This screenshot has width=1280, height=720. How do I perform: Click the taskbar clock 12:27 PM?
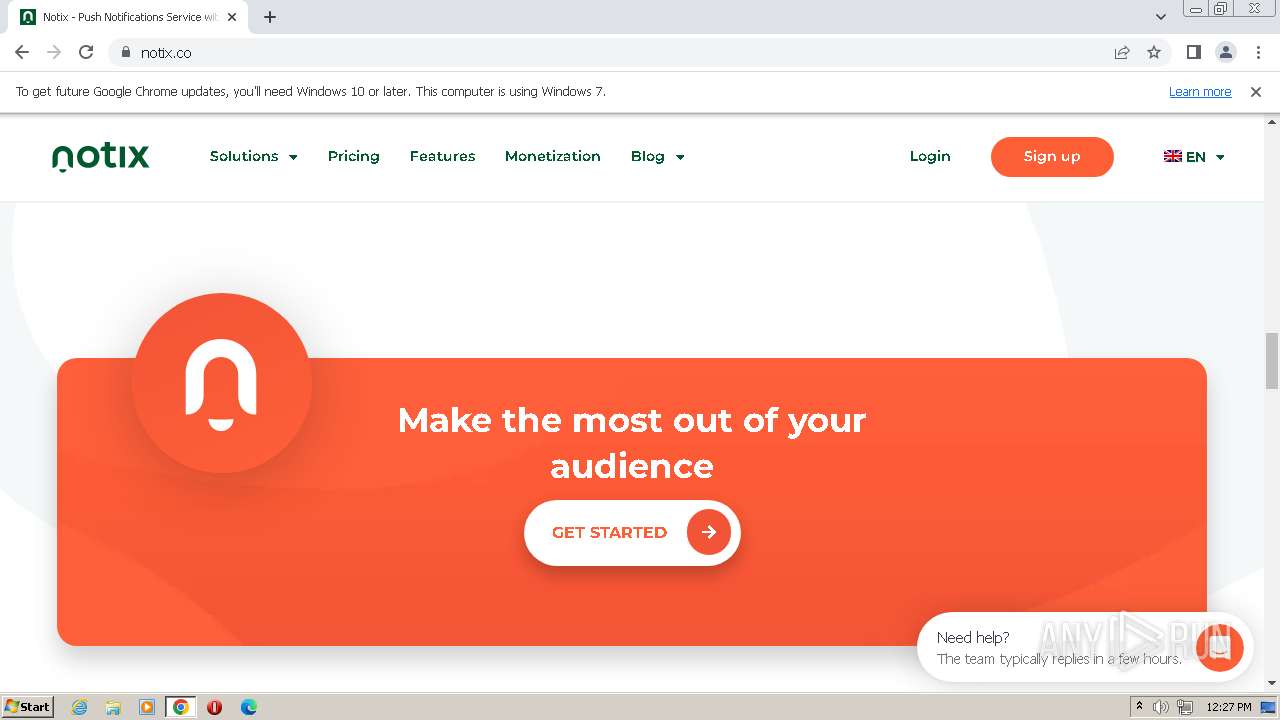pos(1229,707)
